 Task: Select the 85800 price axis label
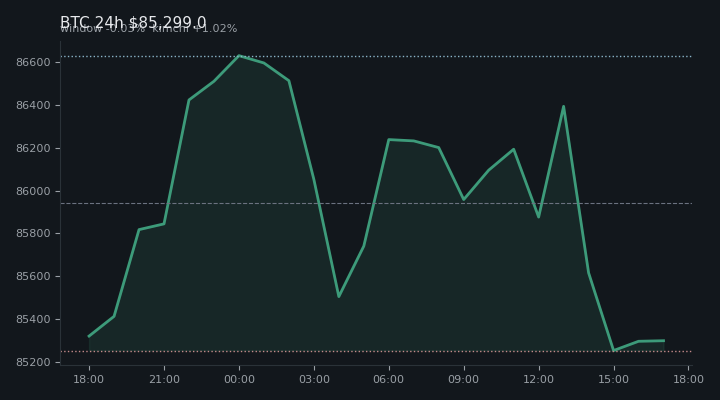click(x=33, y=233)
